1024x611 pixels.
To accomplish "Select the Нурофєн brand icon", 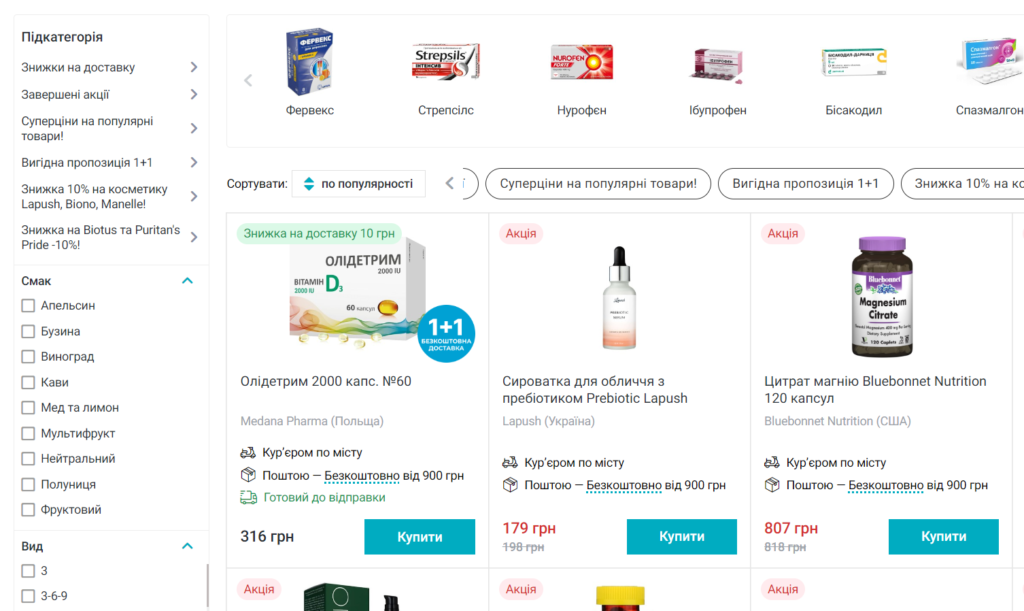I will point(581,62).
